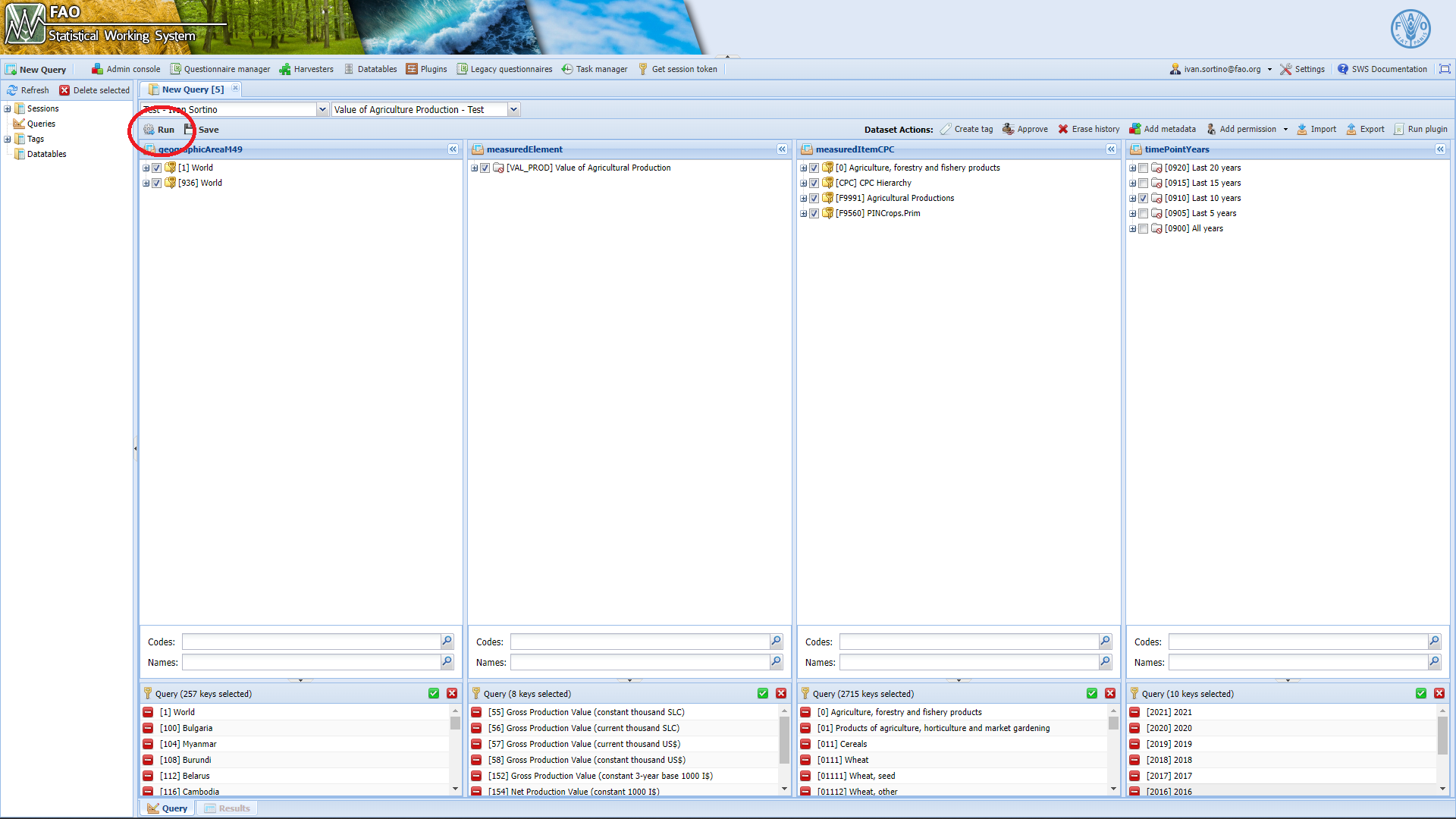1456x819 pixels.
Task: Toggle the [F9560] PINCrops.Prim checkbox
Action: [814, 213]
